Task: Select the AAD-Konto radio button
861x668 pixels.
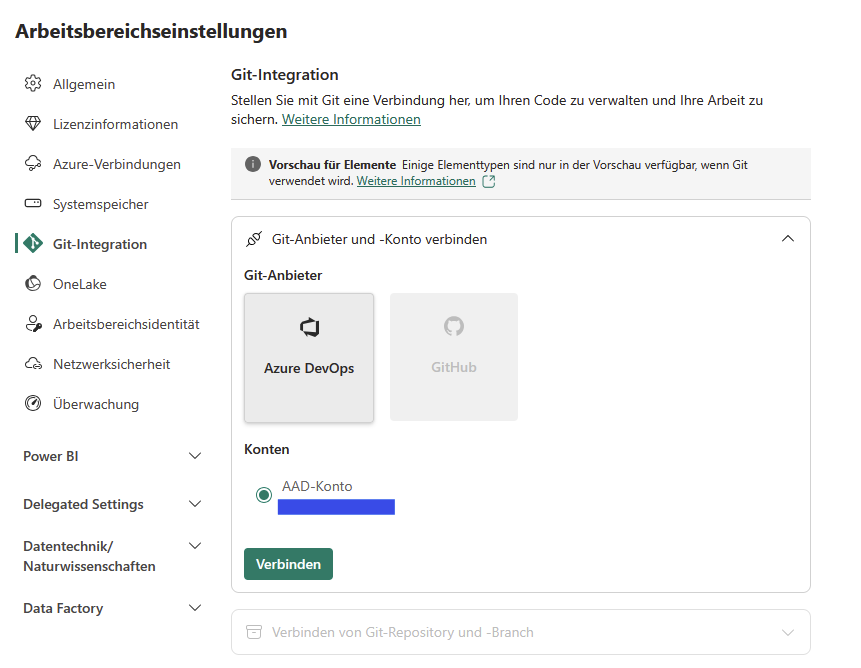Action: [x=264, y=495]
